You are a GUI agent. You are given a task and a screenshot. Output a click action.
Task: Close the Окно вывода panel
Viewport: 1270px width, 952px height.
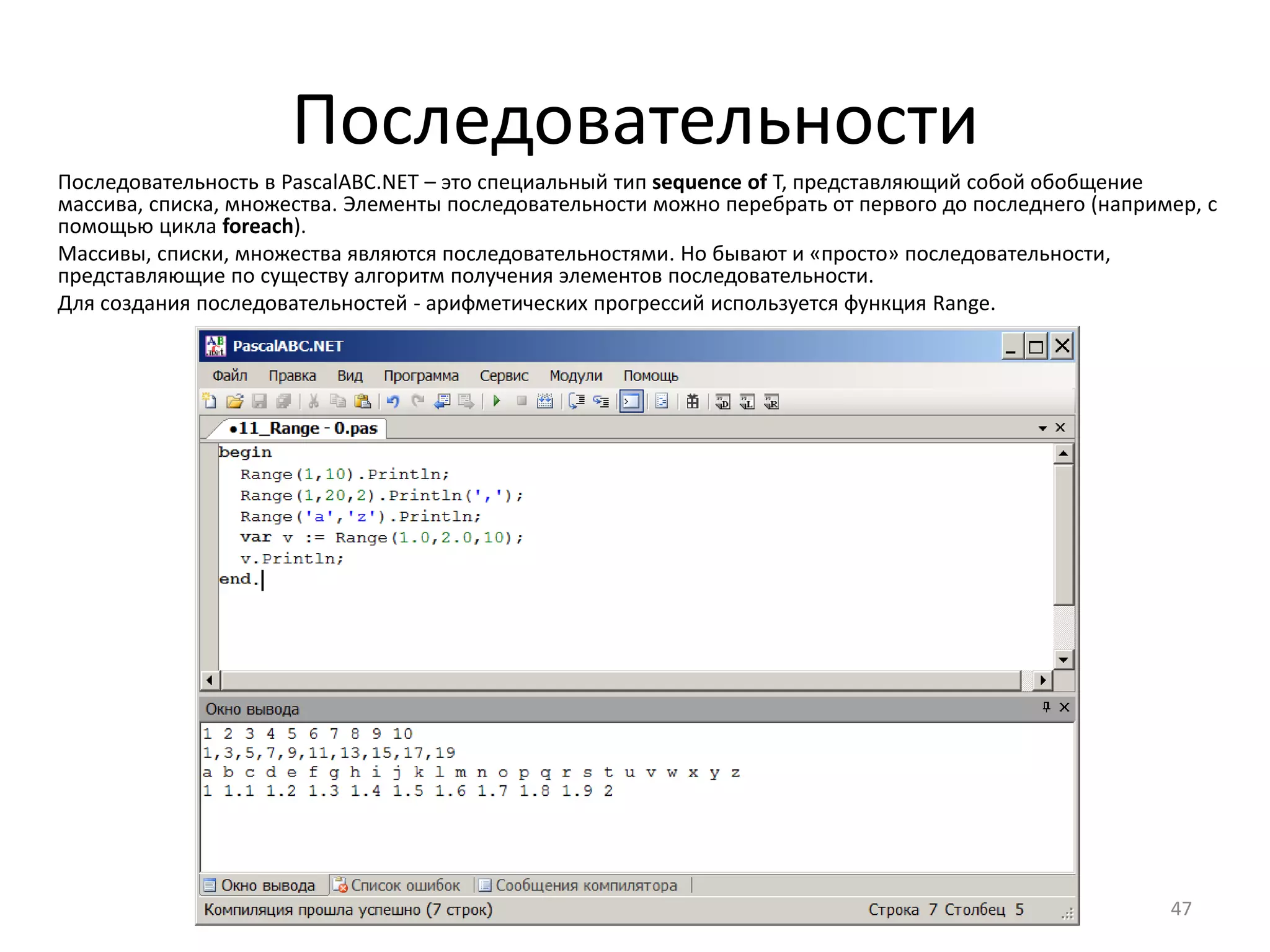click(x=1064, y=707)
